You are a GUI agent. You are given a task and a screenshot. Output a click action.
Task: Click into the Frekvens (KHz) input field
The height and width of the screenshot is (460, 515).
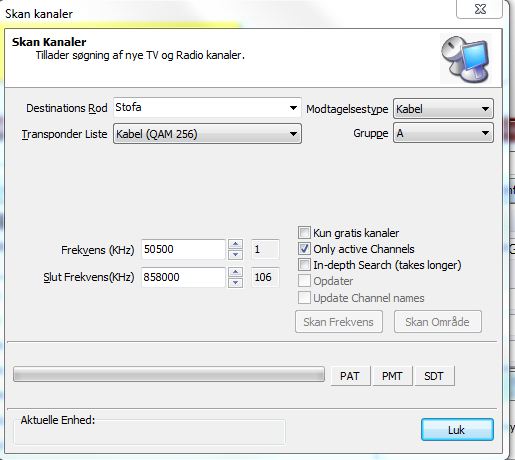pyautogui.click(x=183, y=249)
